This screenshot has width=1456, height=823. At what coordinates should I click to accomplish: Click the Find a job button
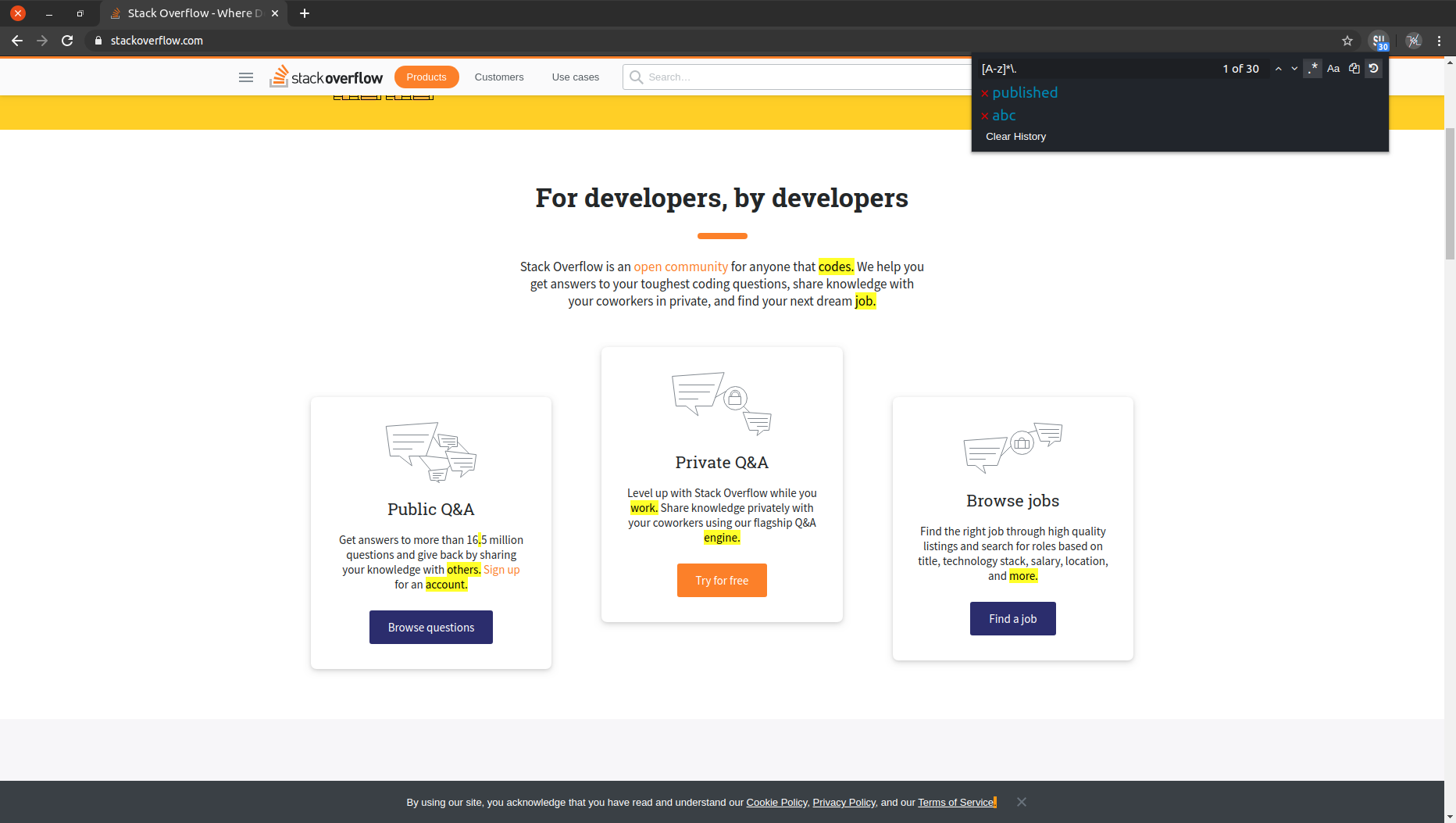point(1013,619)
